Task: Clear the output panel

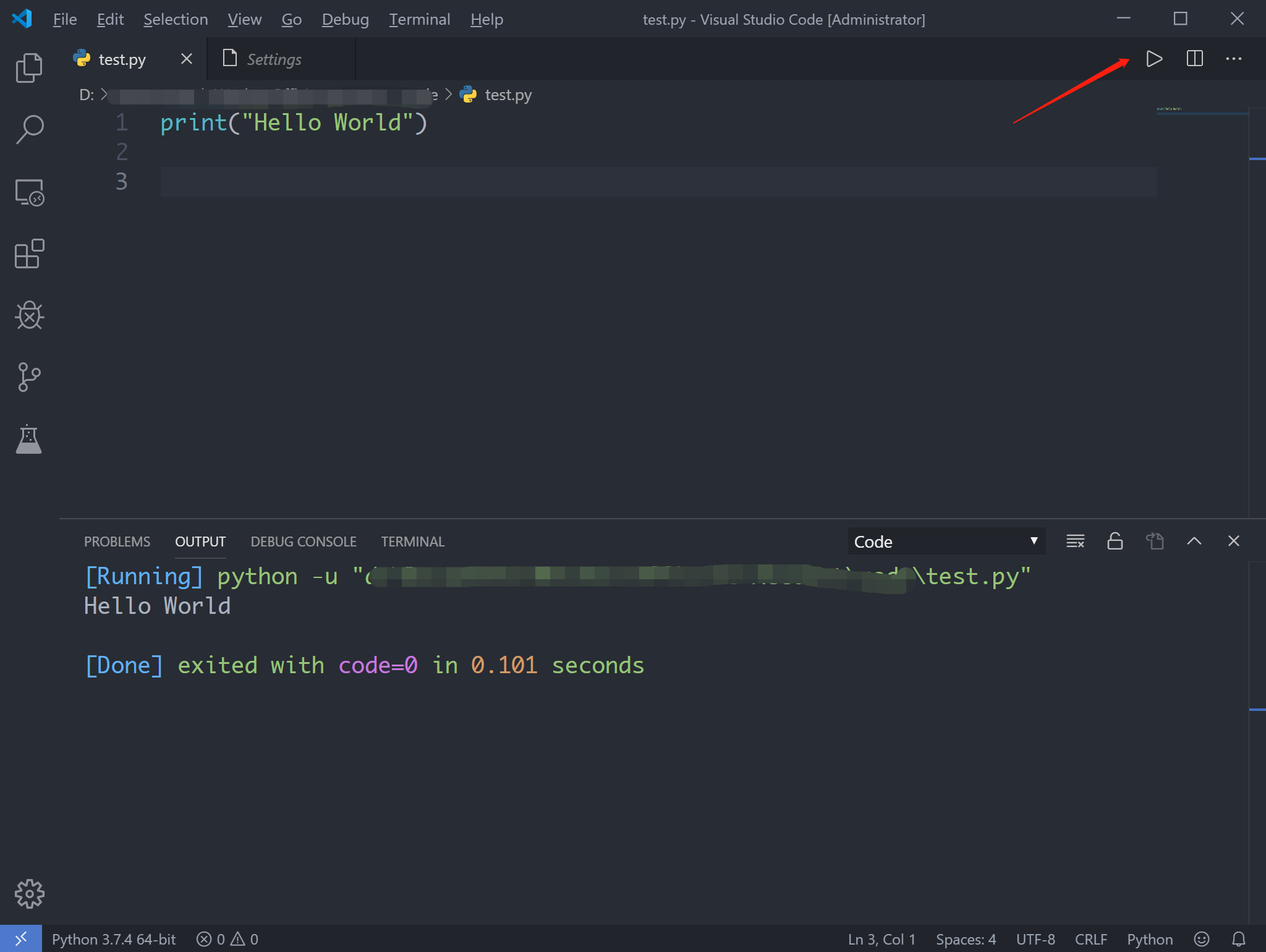Action: tap(1076, 542)
